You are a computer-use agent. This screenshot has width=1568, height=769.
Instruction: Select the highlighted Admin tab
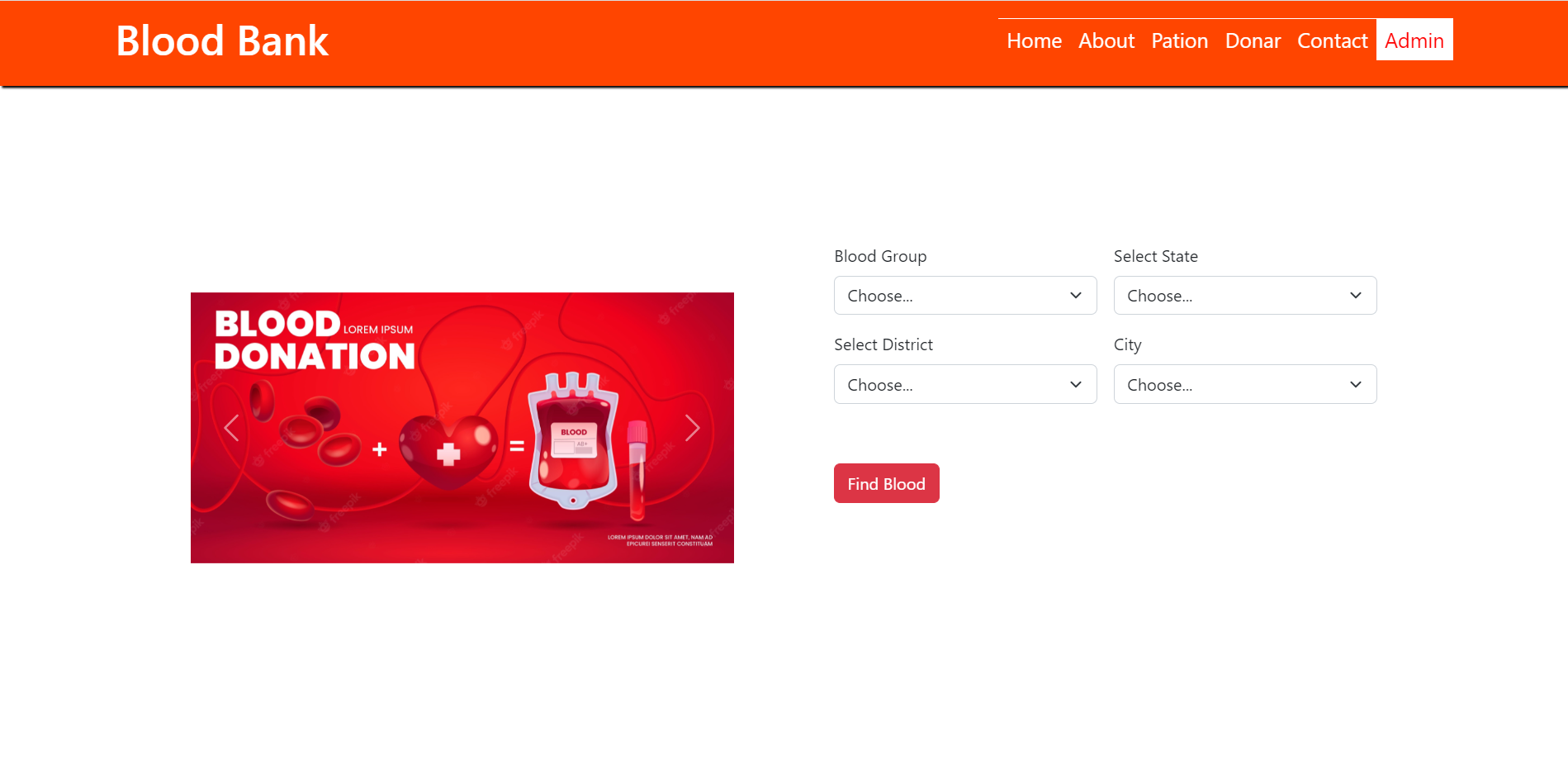point(1414,40)
